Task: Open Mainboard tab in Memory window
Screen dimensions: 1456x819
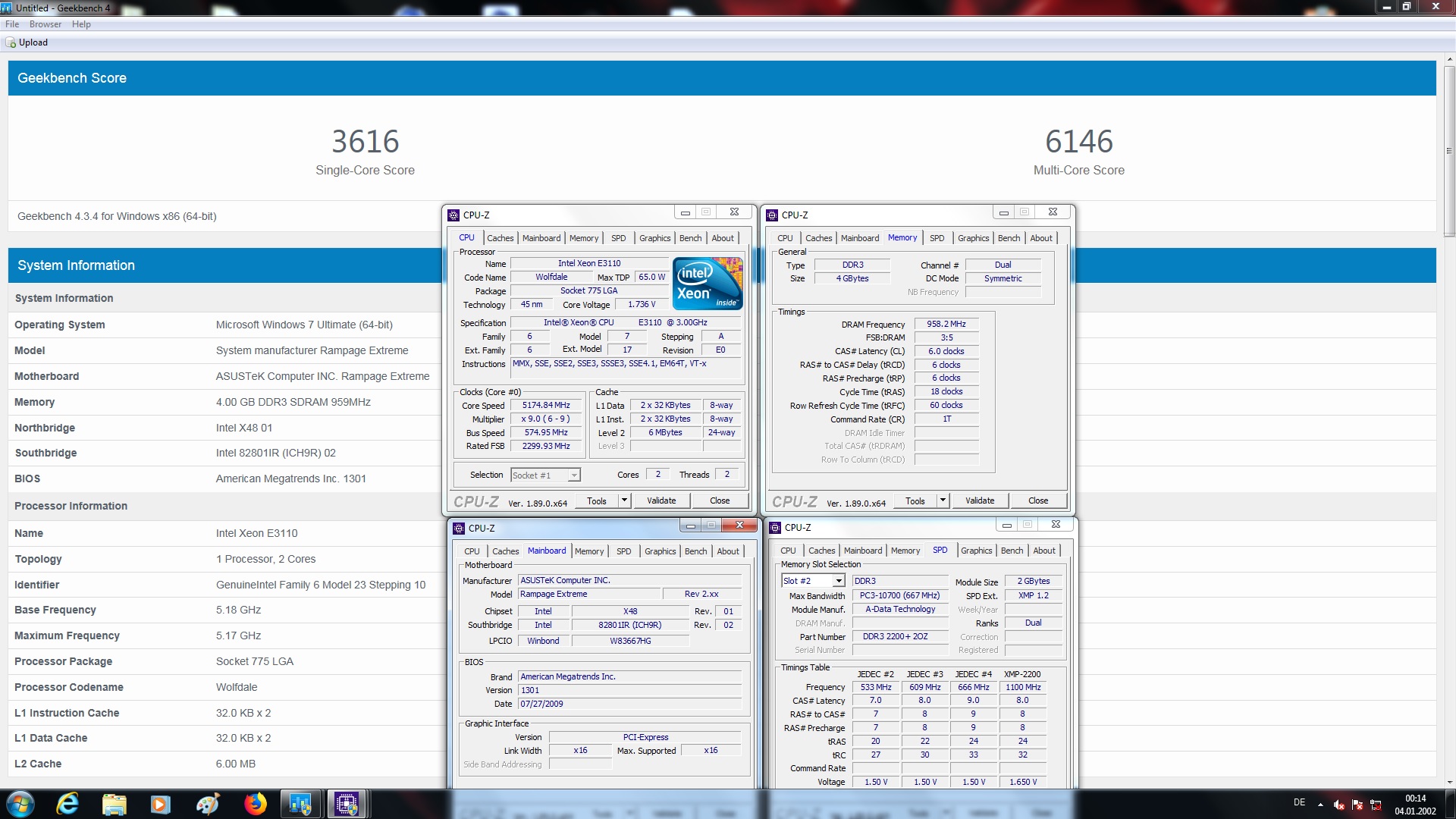Action: click(860, 238)
